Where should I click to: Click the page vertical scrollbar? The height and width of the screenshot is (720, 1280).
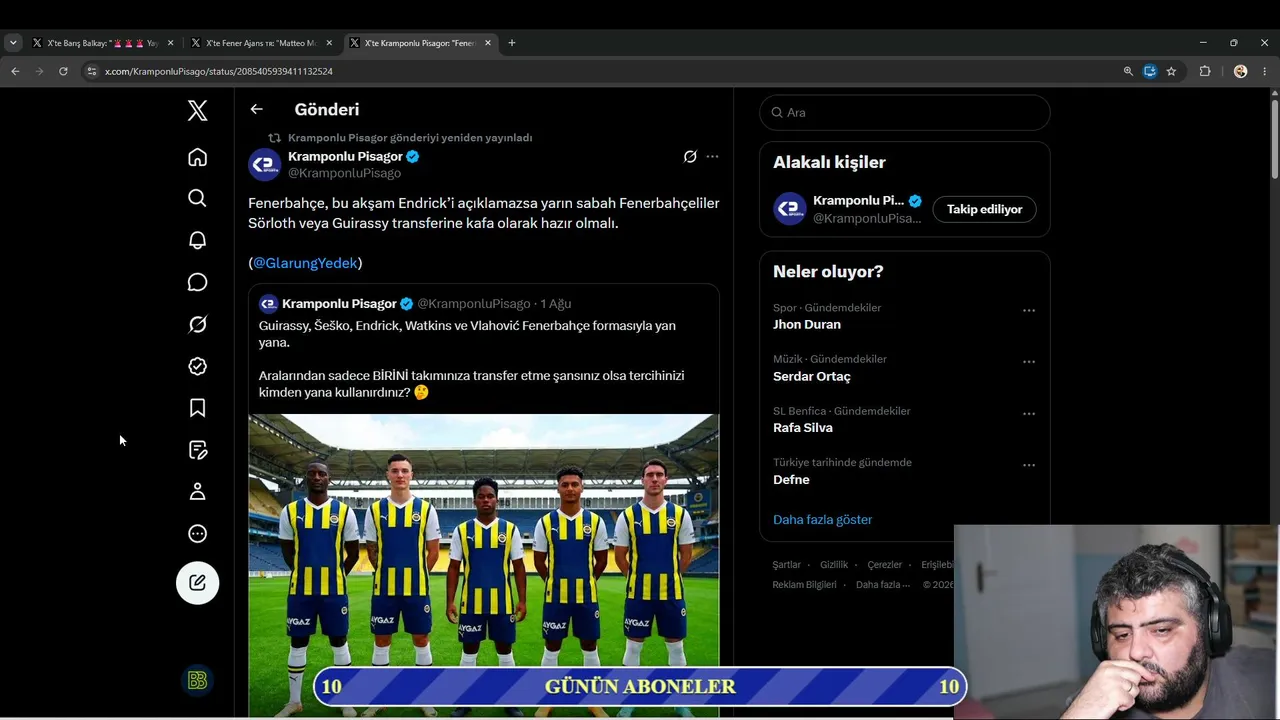[1275, 139]
